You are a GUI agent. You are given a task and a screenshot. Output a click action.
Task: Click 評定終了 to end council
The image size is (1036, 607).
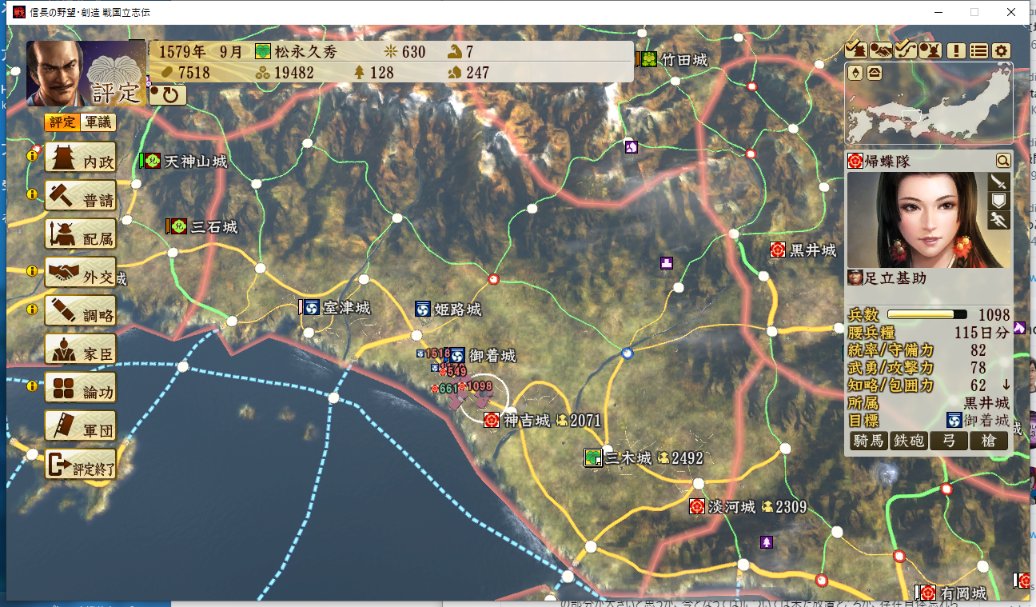(x=81, y=466)
